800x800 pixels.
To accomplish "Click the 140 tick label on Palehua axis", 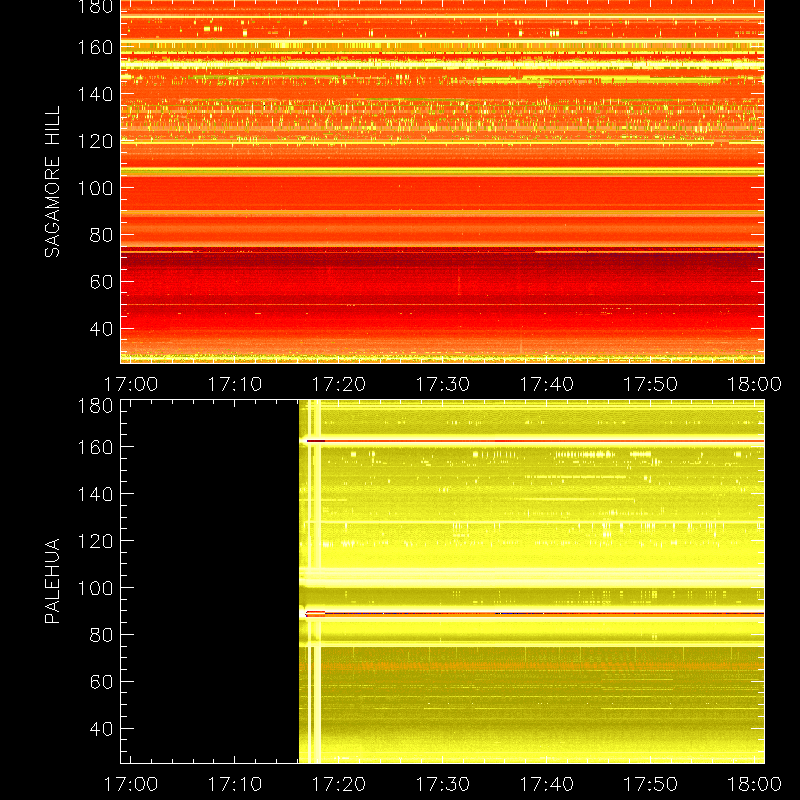I will tap(95, 494).
